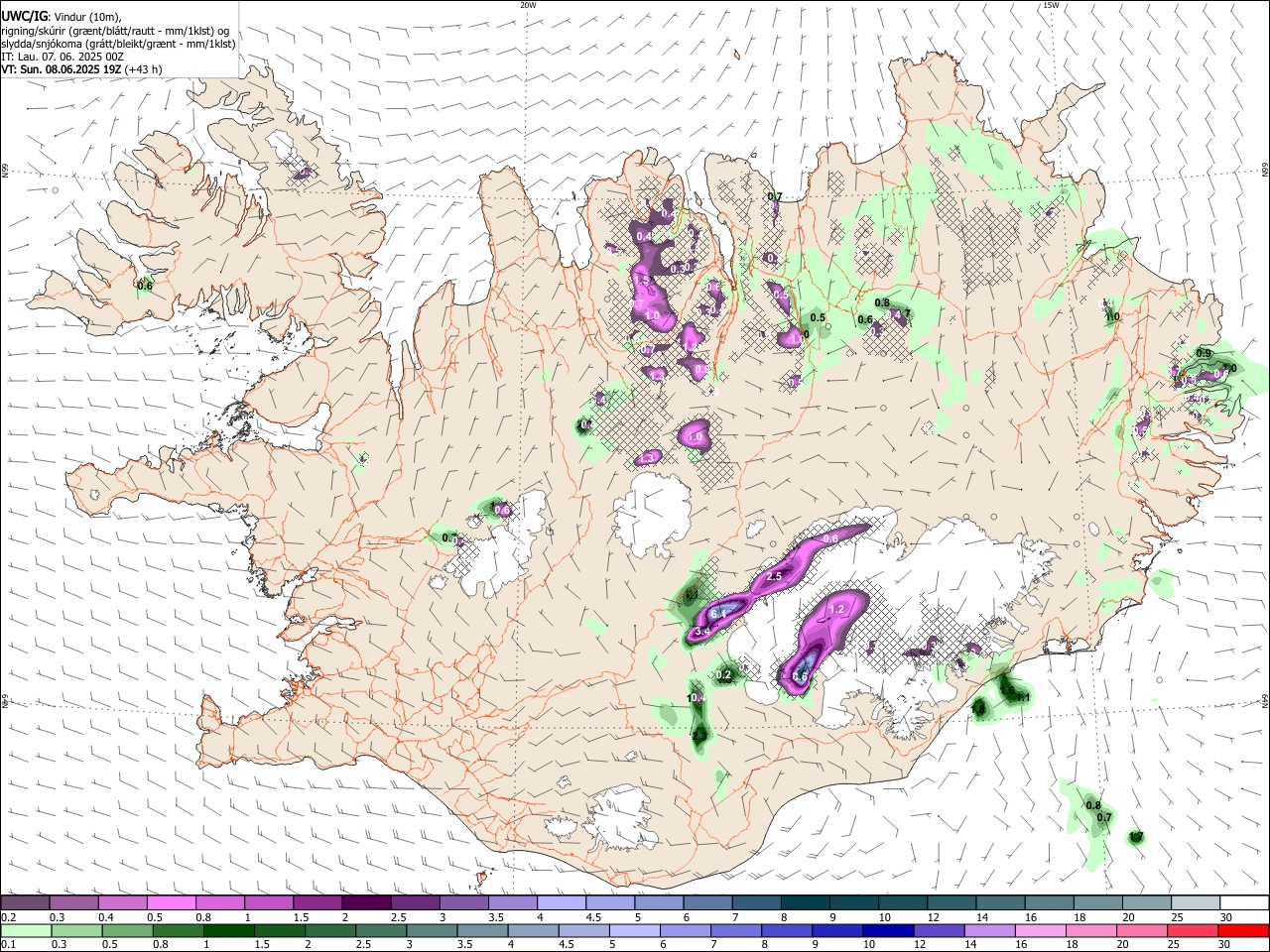Screen dimensions: 1270x952
Task: Click the '20W' longitude label
Action: click(x=528, y=5)
